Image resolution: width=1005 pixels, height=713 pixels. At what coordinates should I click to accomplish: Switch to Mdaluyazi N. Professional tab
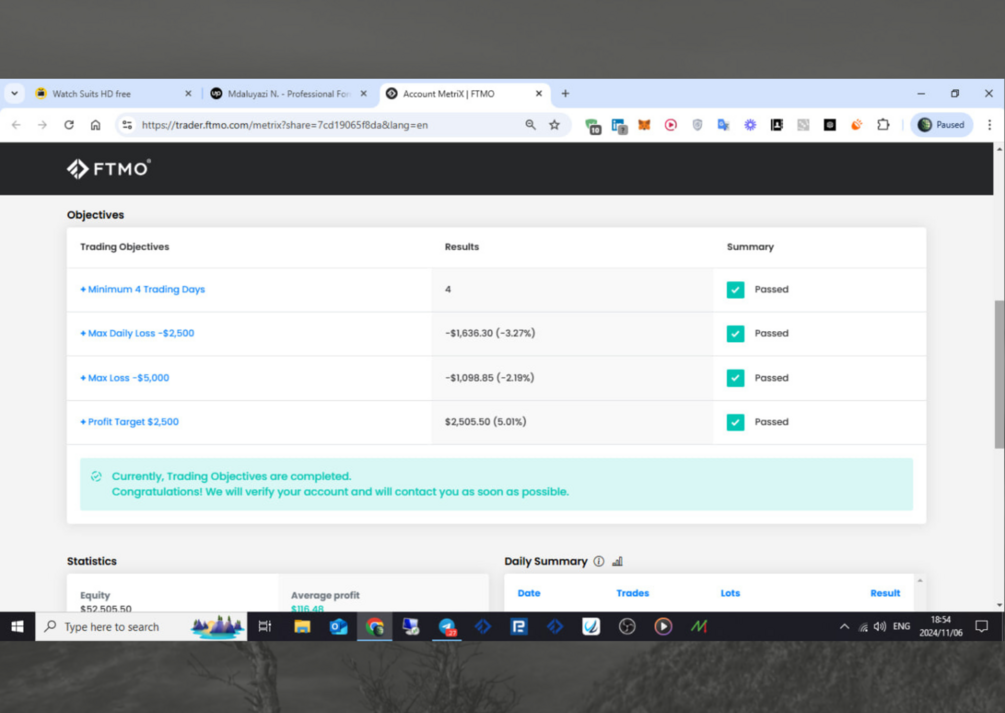point(289,94)
